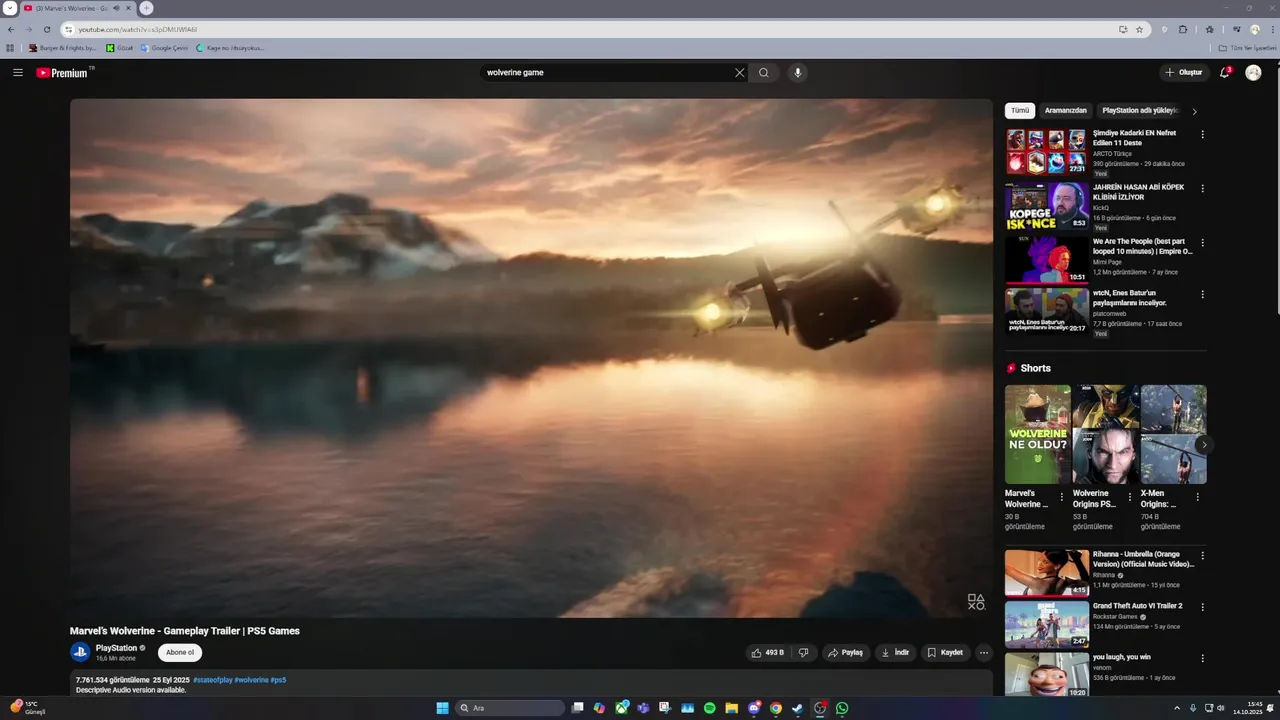Open Discord from the taskbar
Image resolution: width=1280 pixels, height=720 pixels.
tap(754, 708)
